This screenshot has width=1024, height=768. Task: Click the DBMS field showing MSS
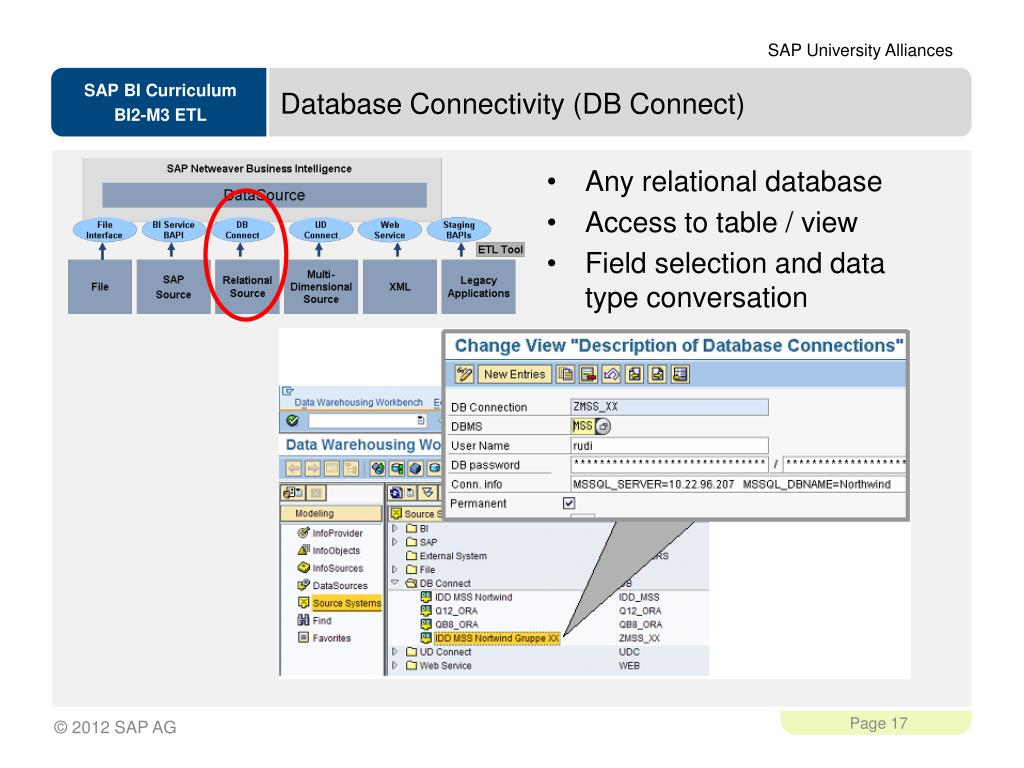[x=583, y=426]
